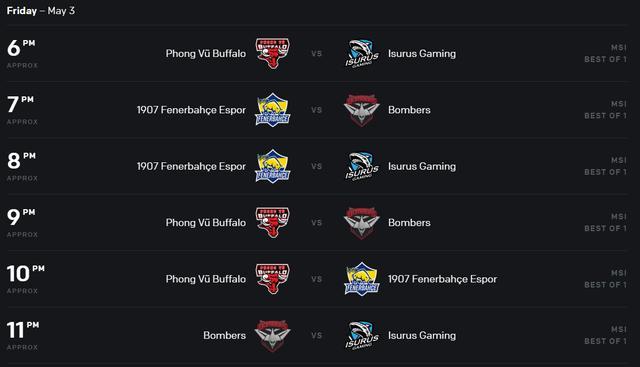640x367 pixels.
Task: Click Fenerbahçe crest in the 10 PM match
Action: tap(362, 279)
